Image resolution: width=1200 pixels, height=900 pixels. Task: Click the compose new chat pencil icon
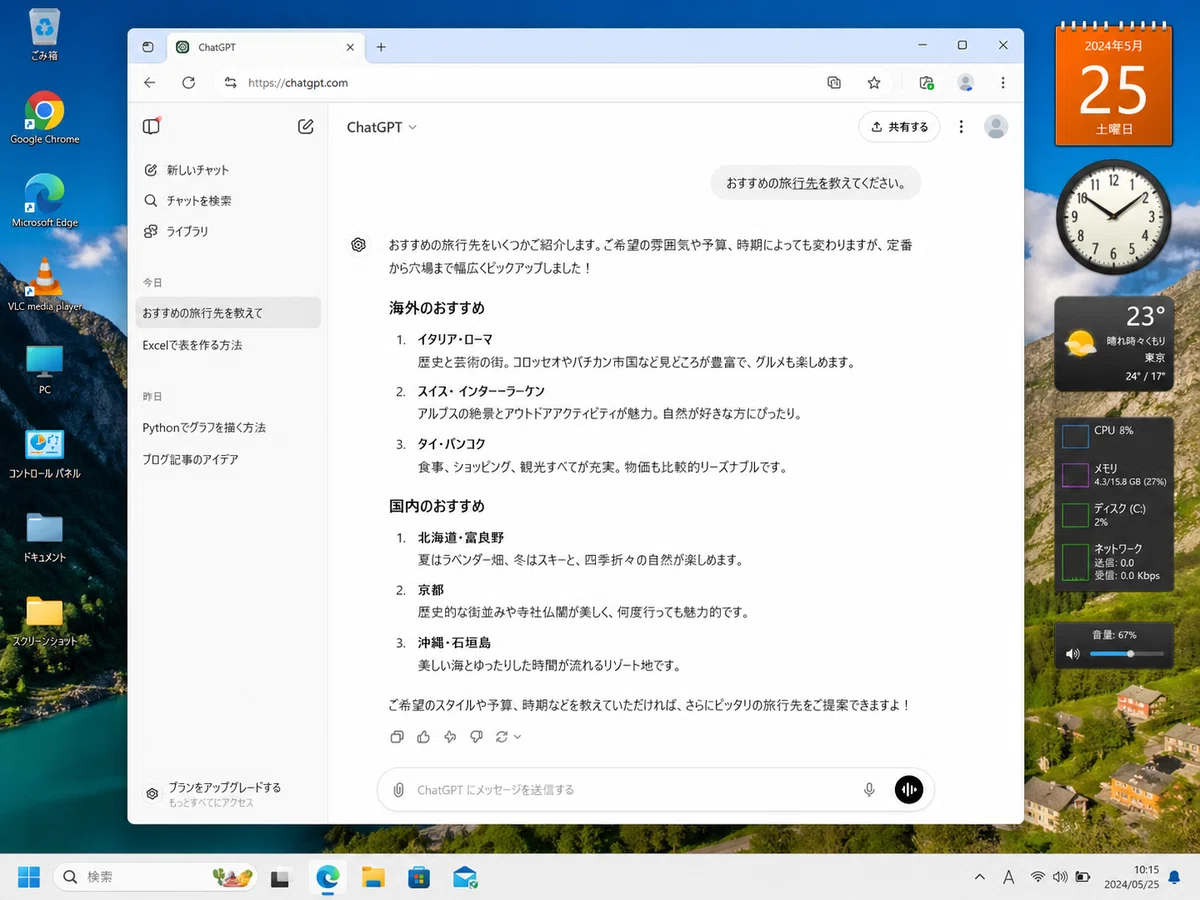click(306, 127)
